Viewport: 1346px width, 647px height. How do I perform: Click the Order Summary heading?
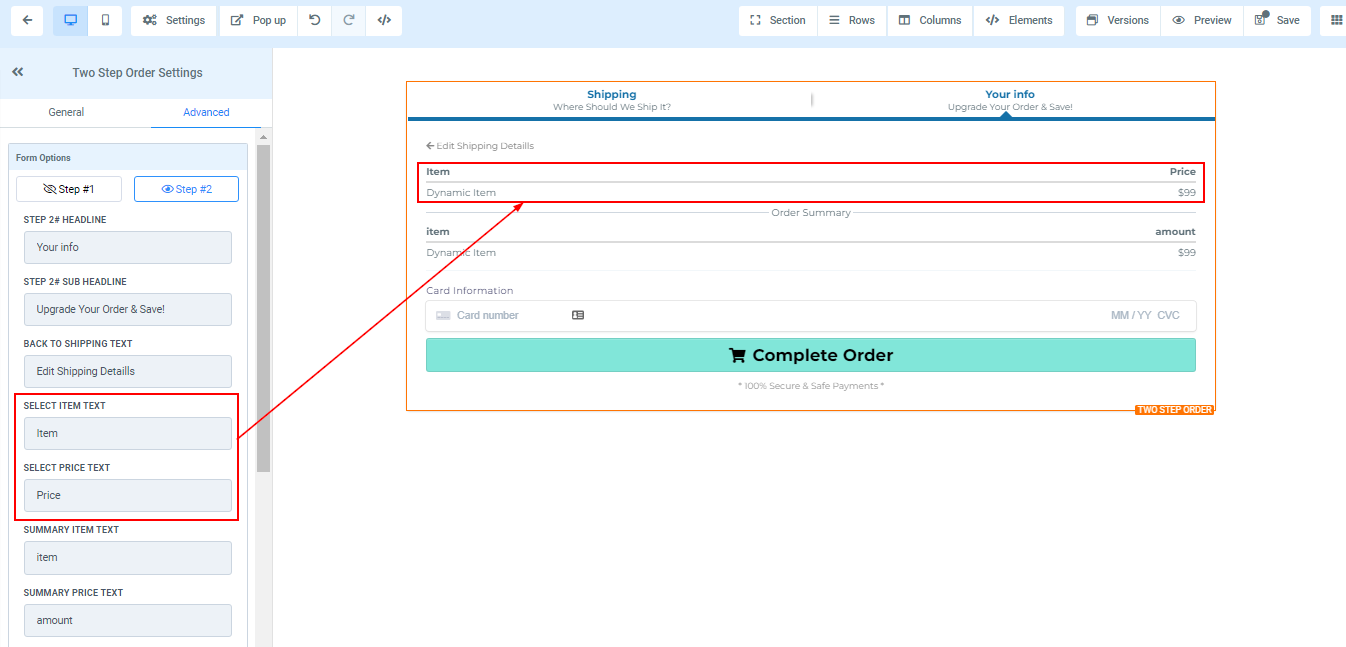click(811, 213)
